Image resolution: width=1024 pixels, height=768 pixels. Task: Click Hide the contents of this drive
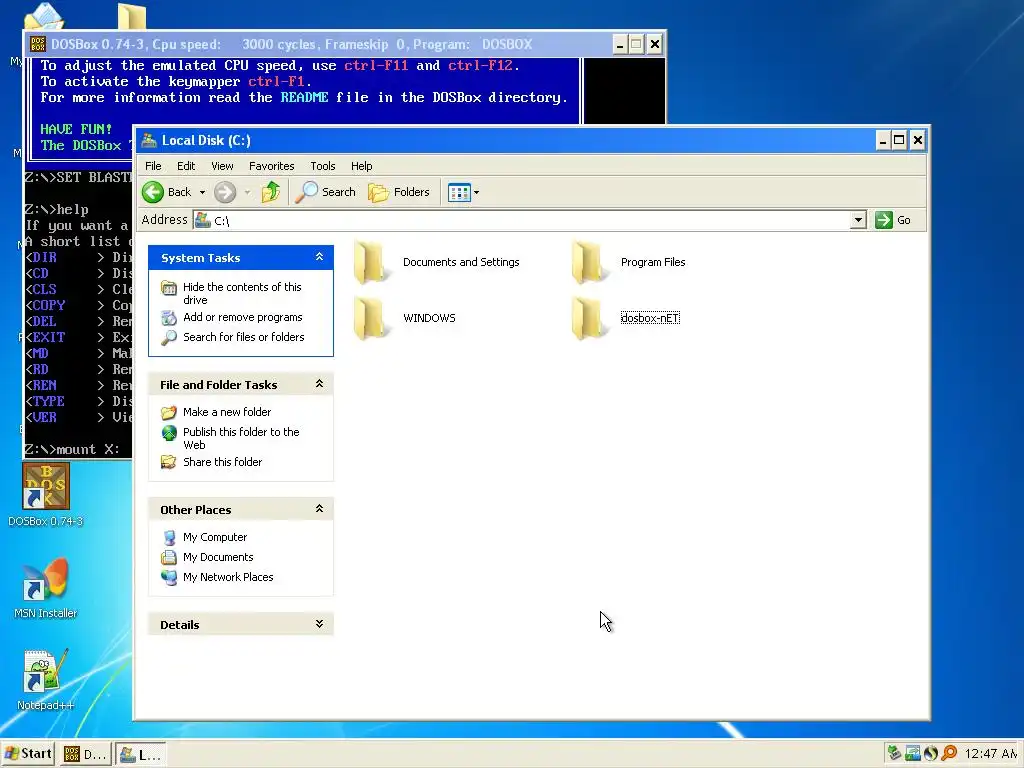242,293
